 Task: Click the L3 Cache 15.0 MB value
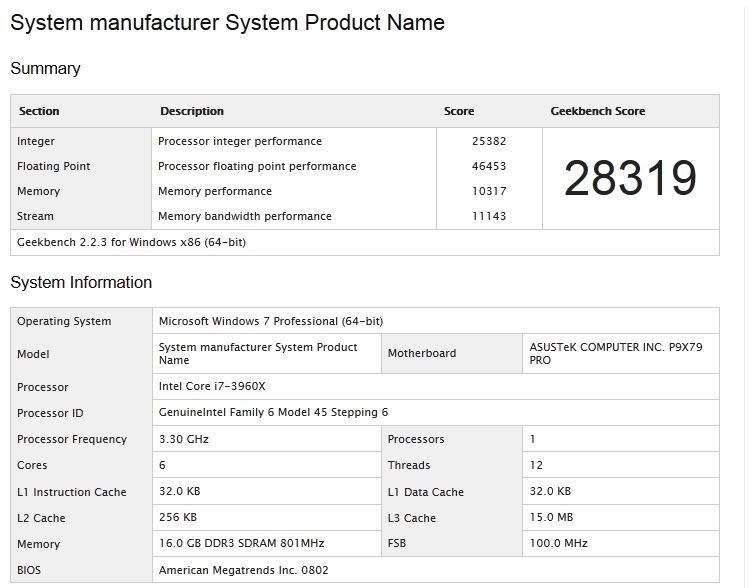pos(550,518)
